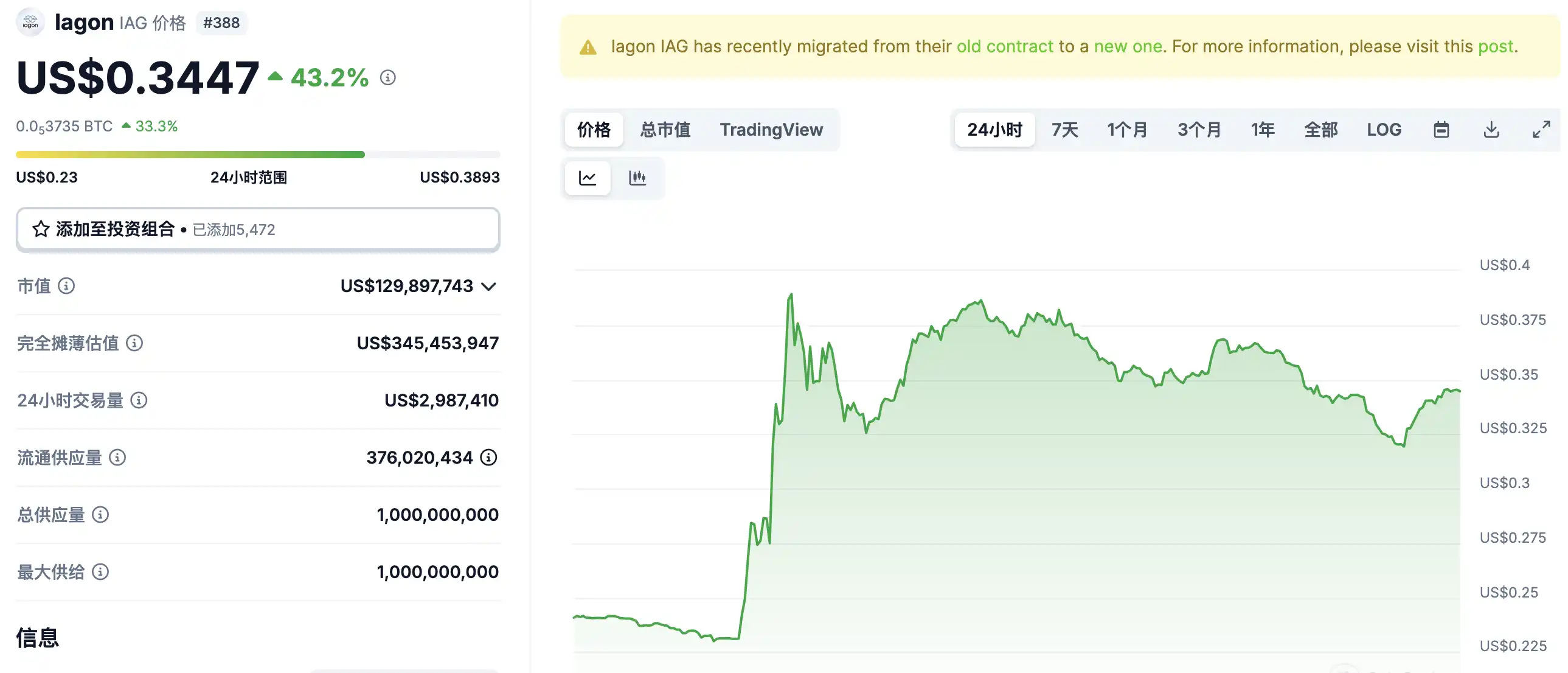
Task: Expand the market cap dropdown chevron
Action: pyautogui.click(x=489, y=286)
